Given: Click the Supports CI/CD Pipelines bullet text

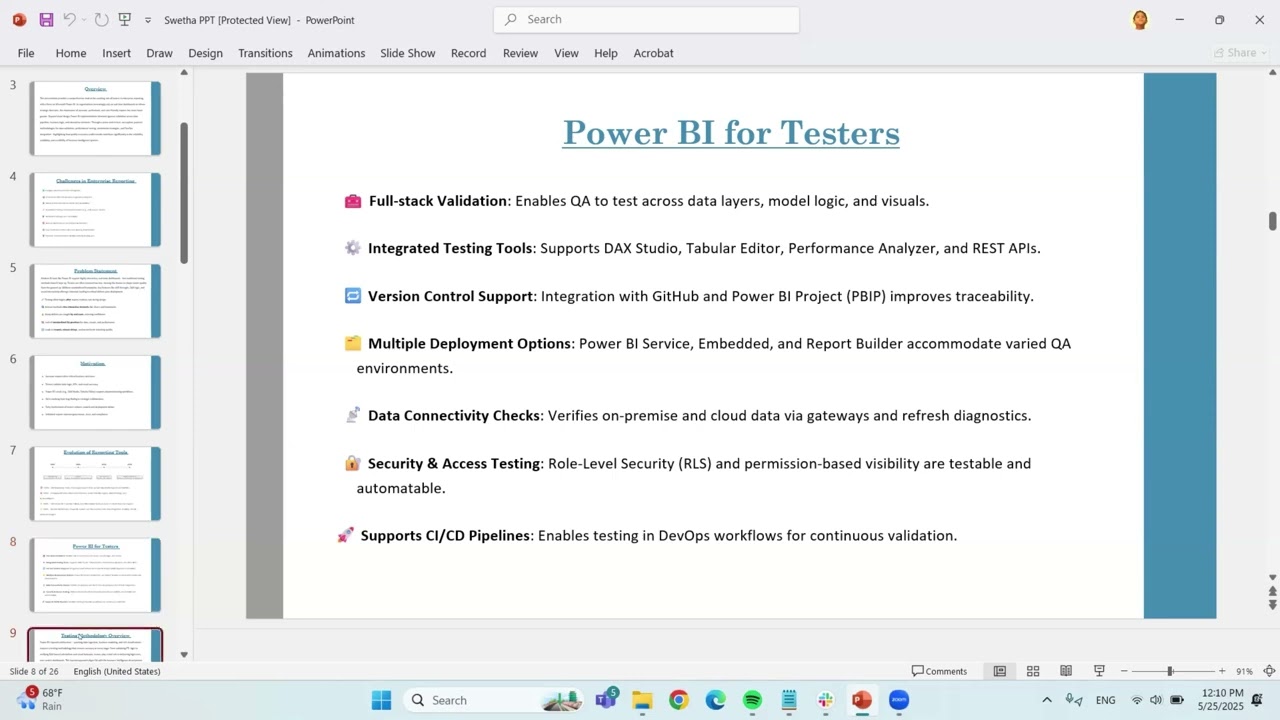Looking at the screenshot, I should coord(658,536).
